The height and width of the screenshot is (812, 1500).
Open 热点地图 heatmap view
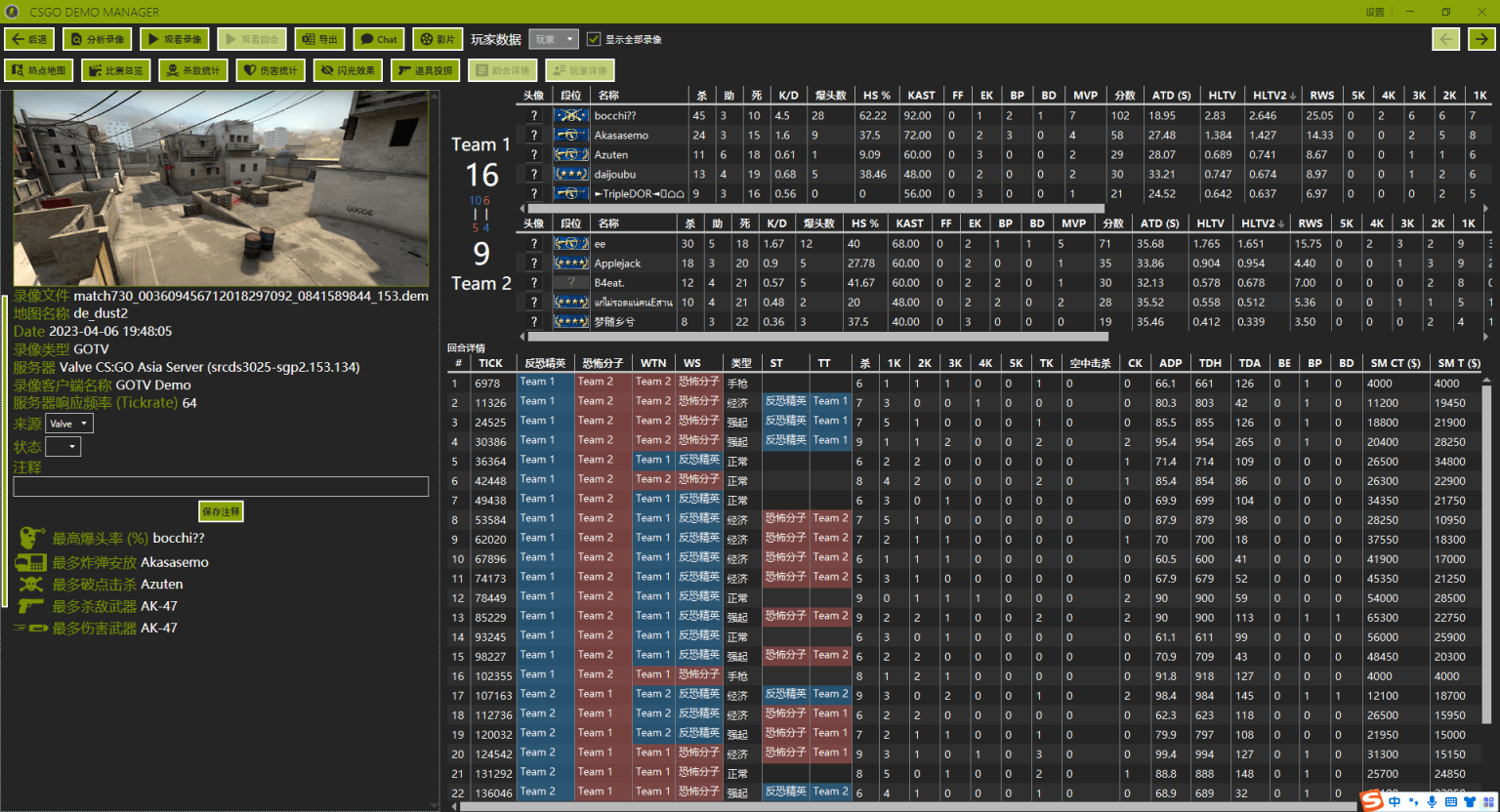click(x=39, y=70)
